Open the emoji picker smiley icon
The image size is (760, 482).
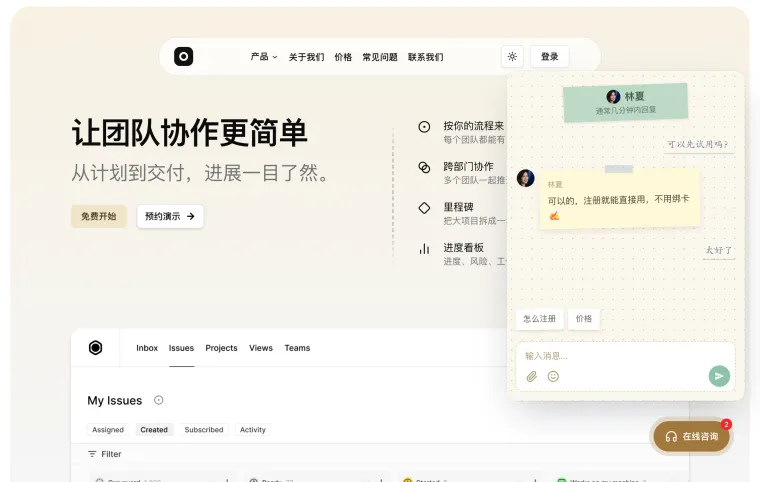[553, 376]
